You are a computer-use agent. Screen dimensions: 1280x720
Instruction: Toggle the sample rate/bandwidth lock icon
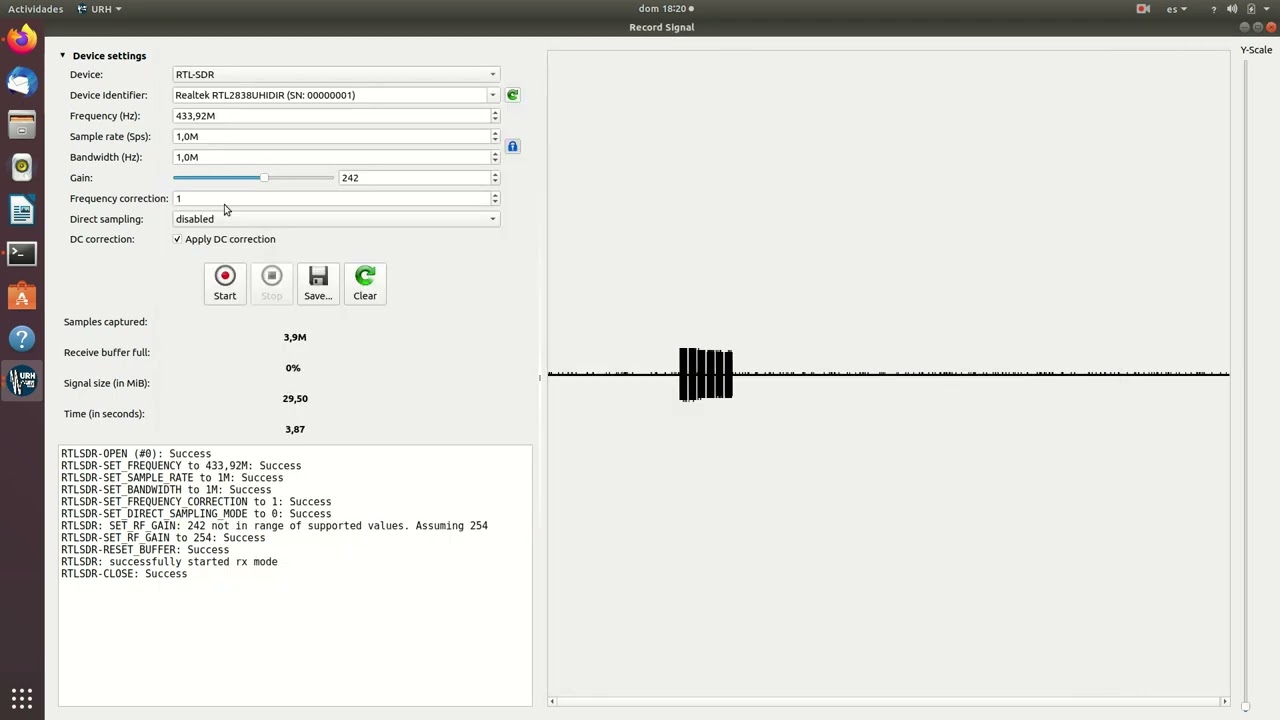pos(512,146)
